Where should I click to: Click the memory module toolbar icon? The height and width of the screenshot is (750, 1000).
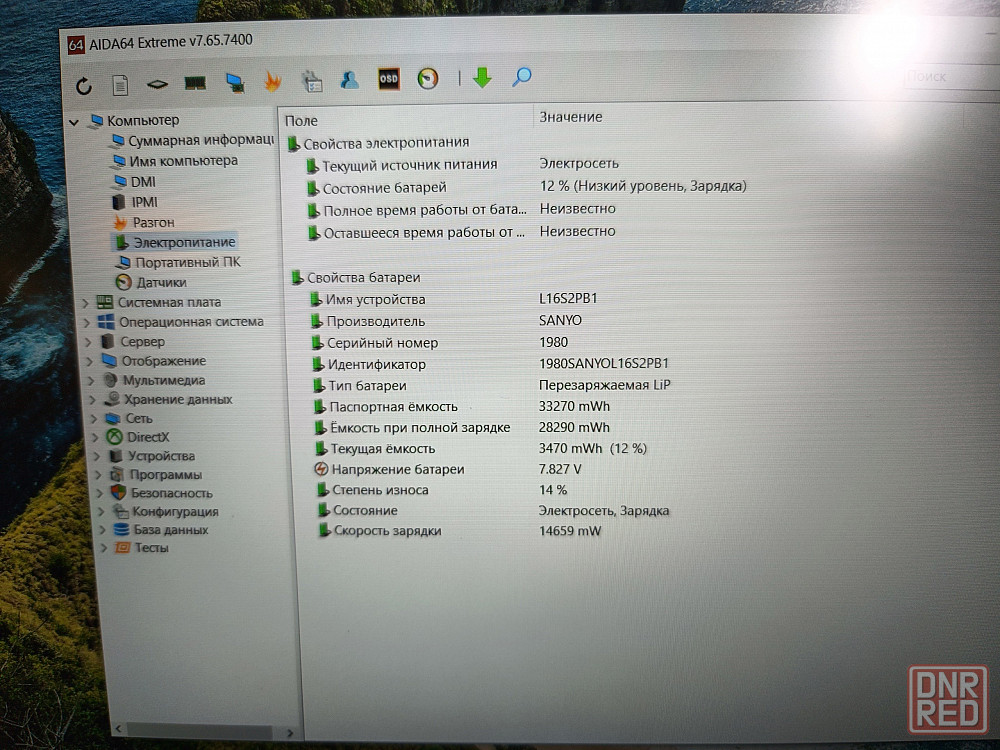(x=195, y=83)
